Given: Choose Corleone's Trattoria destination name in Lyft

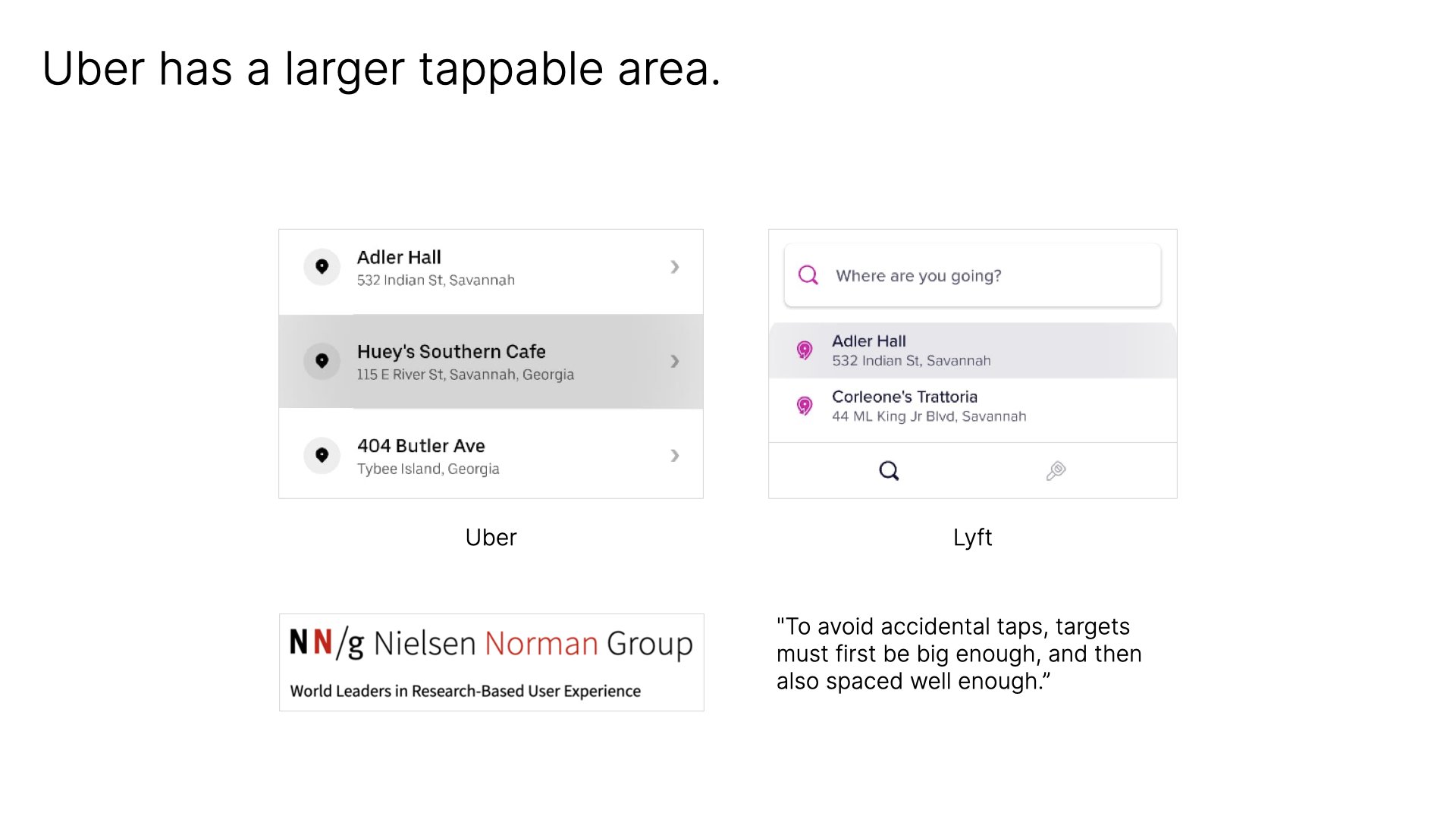Looking at the screenshot, I should (x=905, y=397).
